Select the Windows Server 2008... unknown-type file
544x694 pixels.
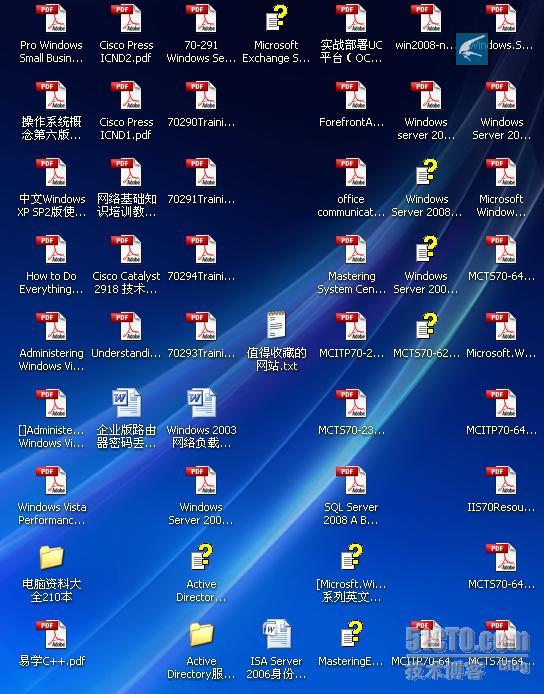coord(426,173)
